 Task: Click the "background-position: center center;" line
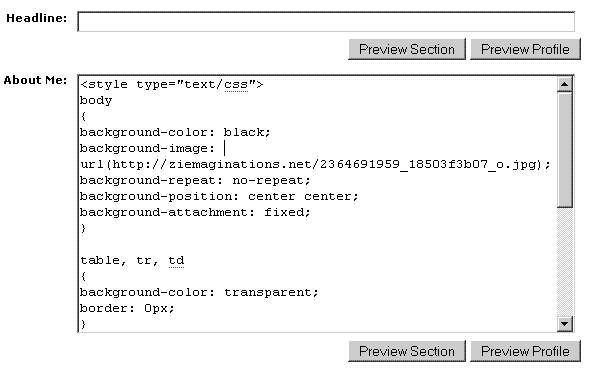point(219,196)
